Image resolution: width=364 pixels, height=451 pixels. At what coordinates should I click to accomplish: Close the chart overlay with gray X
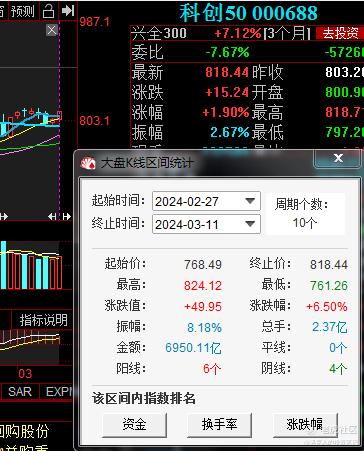[52, 30]
